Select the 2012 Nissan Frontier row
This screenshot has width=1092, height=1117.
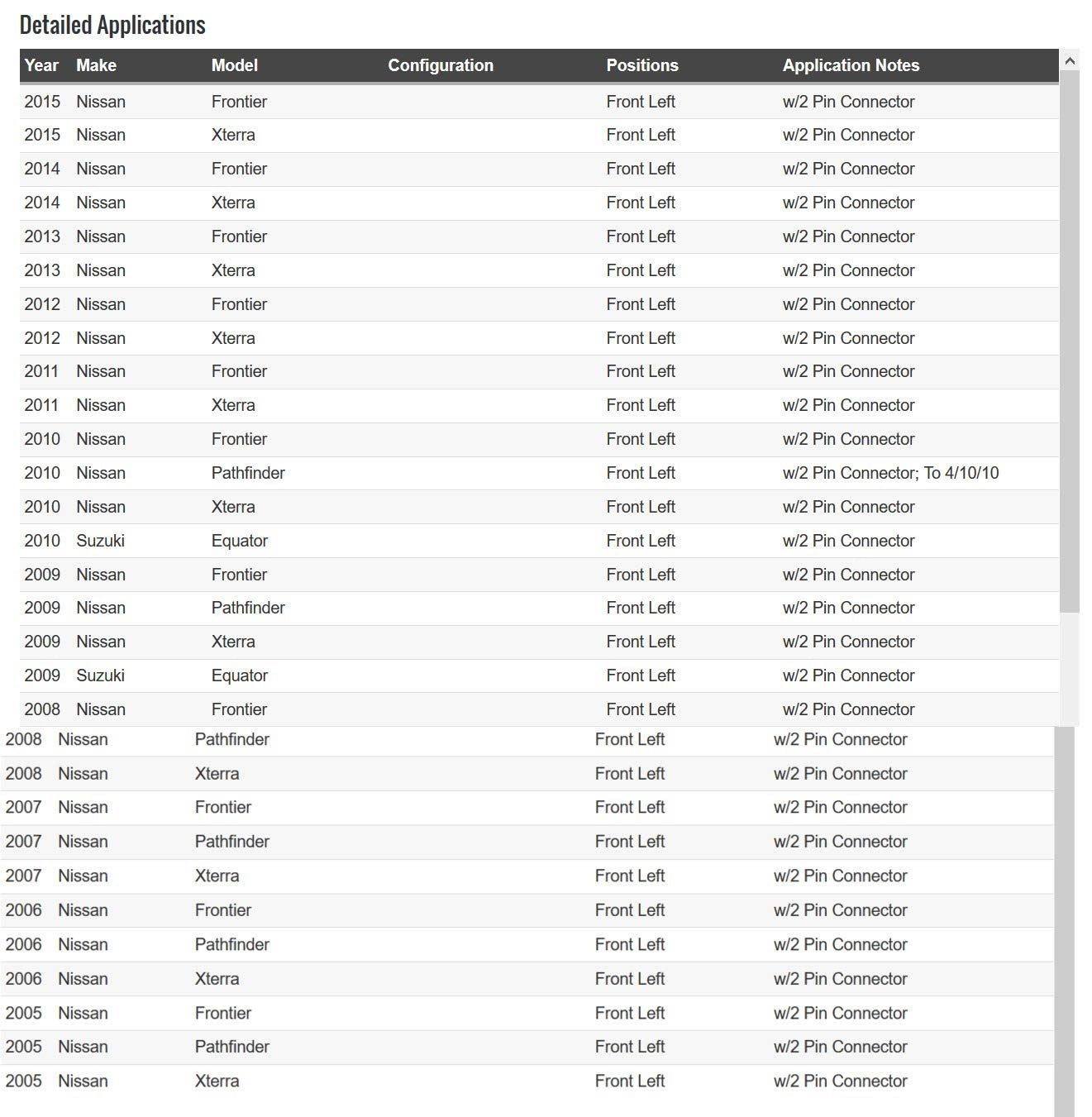539,304
